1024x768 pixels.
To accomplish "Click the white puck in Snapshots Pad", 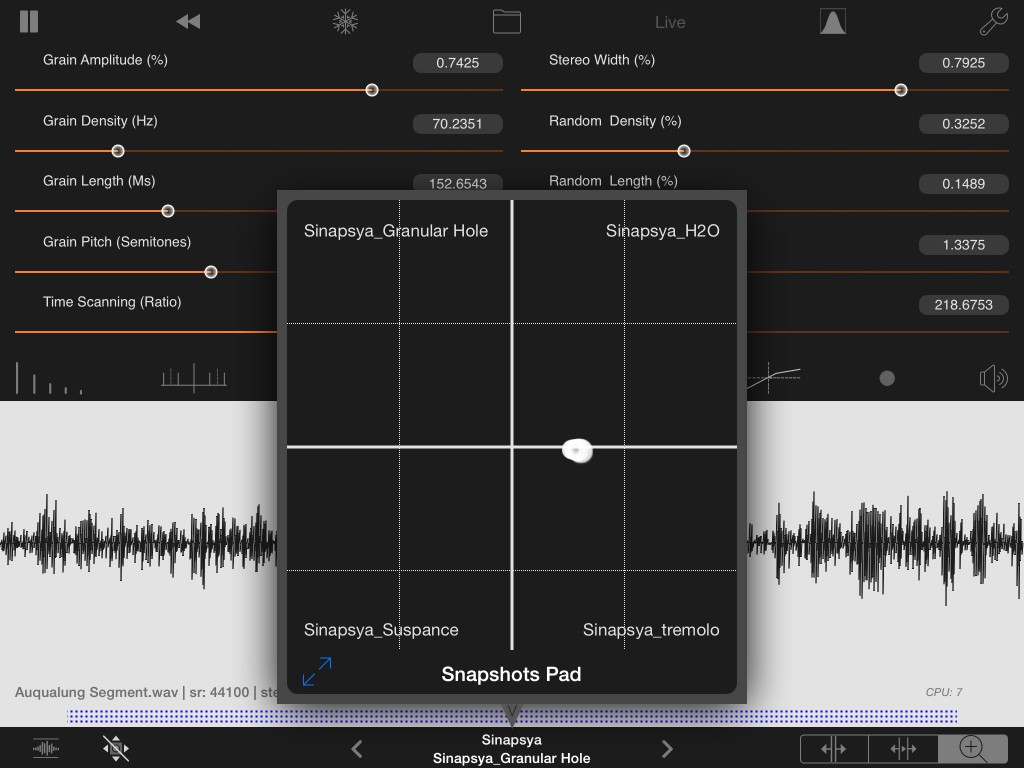I will point(577,450).
